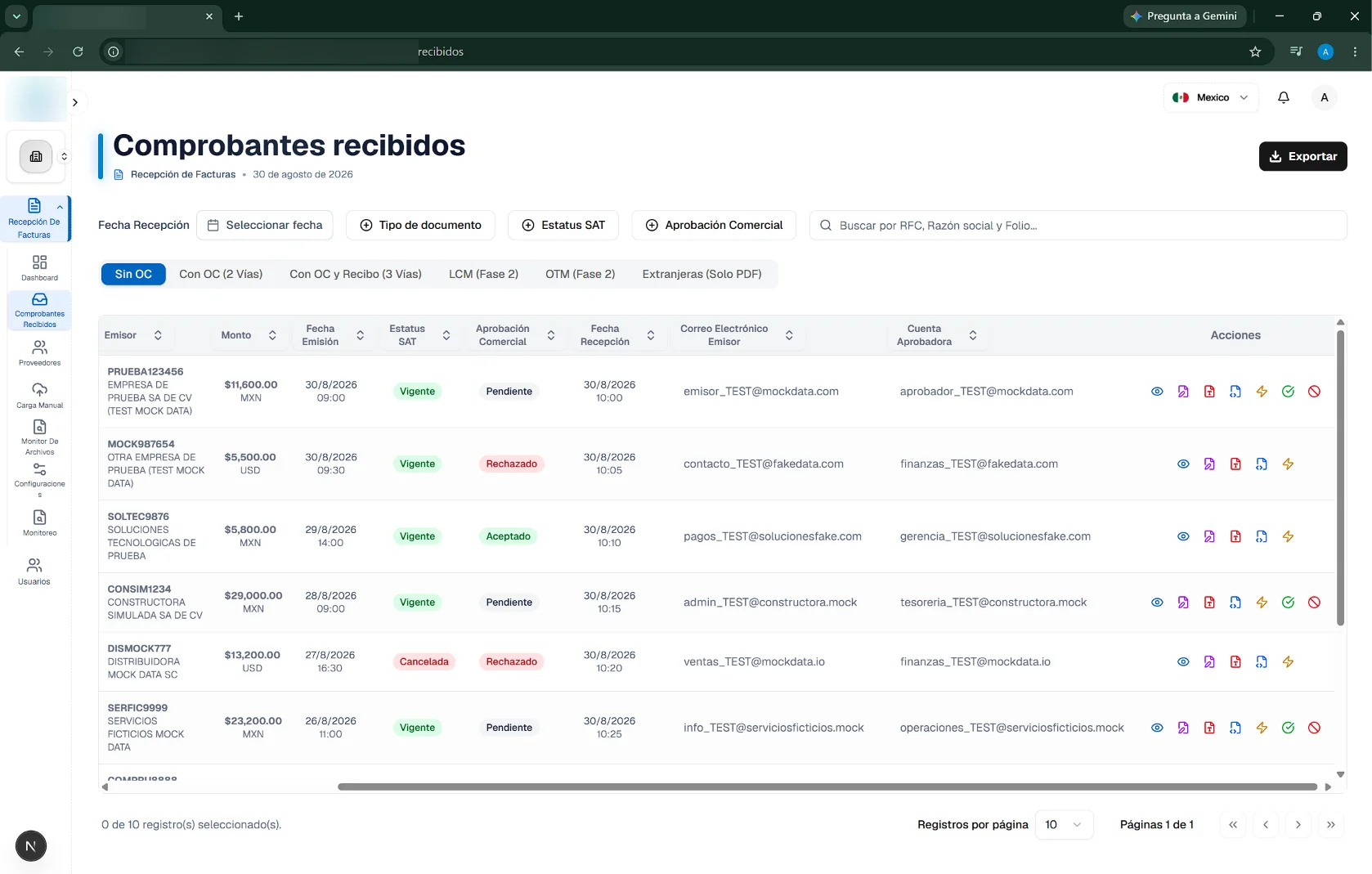The width and height of the screenshot is (1372, 874).
Task: Switch to Con OC (2 Vías) tab
Action: [221, 275]
